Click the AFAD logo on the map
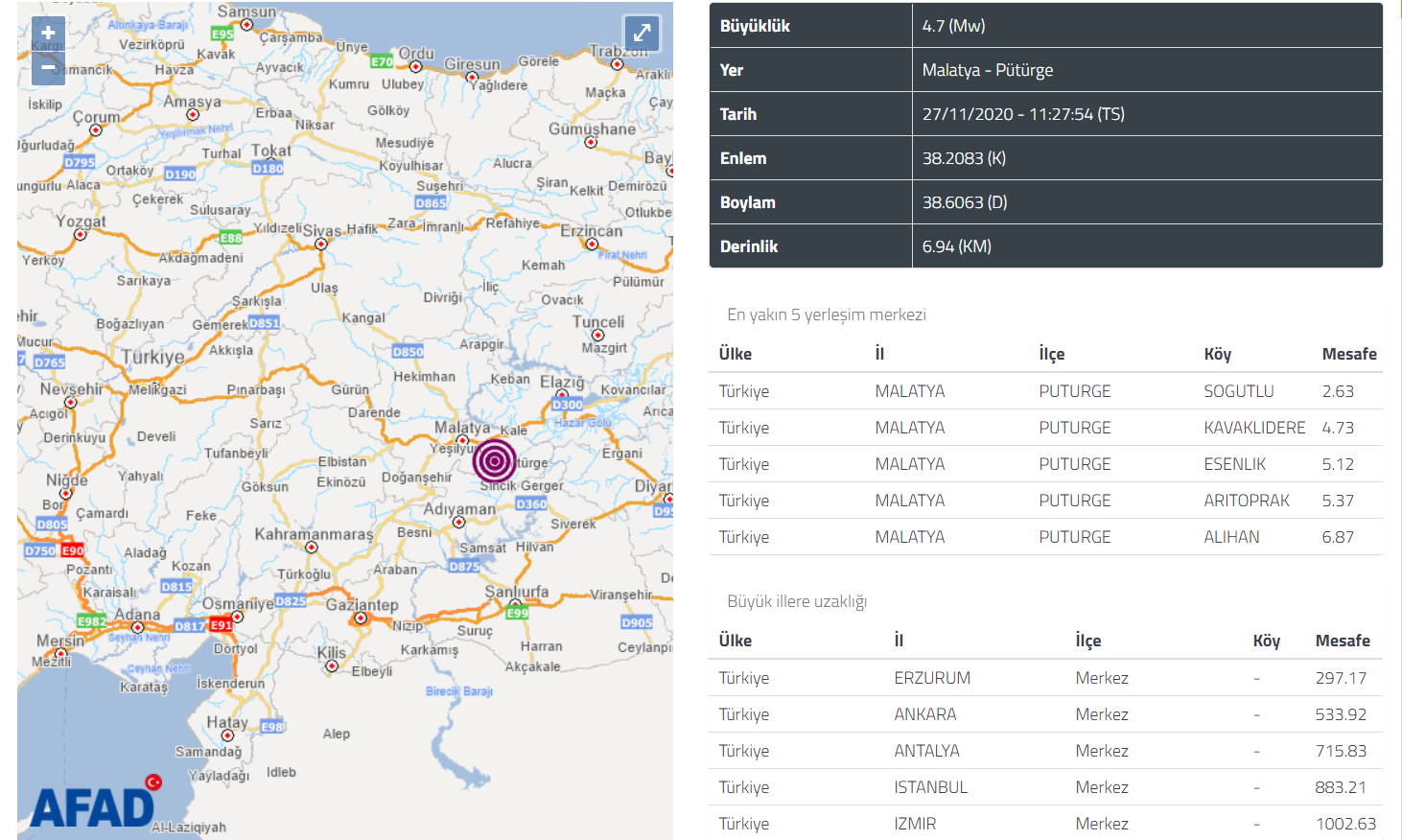 click(x=94, y=804)
